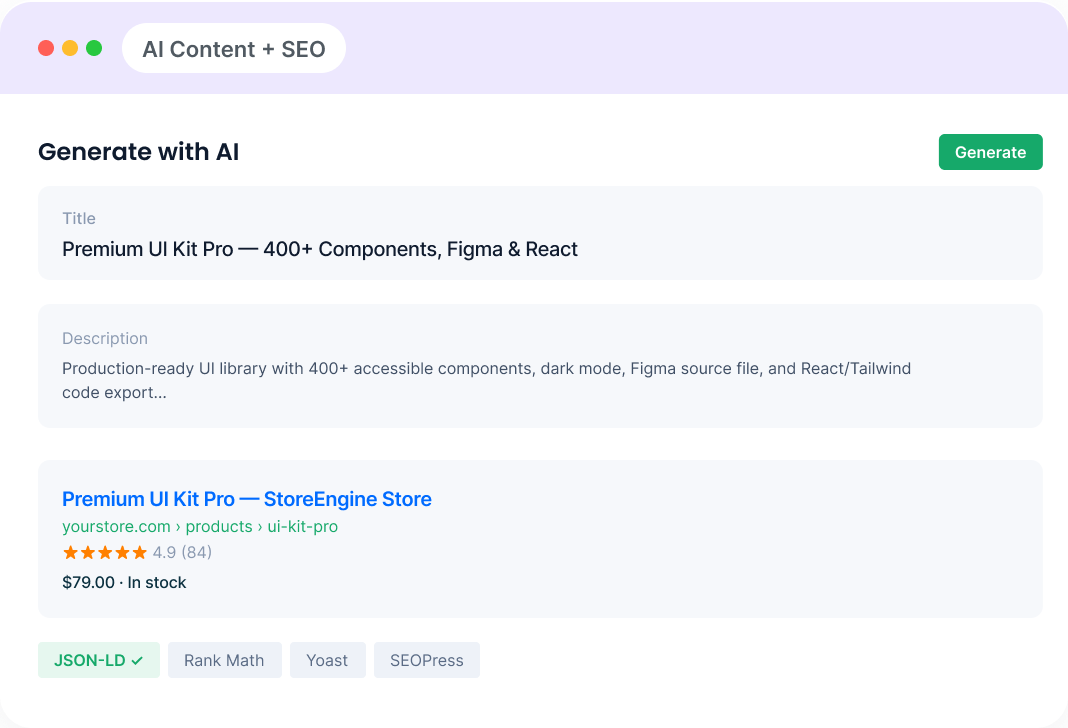Edit the Title field with Premium UI Kit Pro
The width and height of the screenshot is (1068, 728).
click(x=540, y=233)
